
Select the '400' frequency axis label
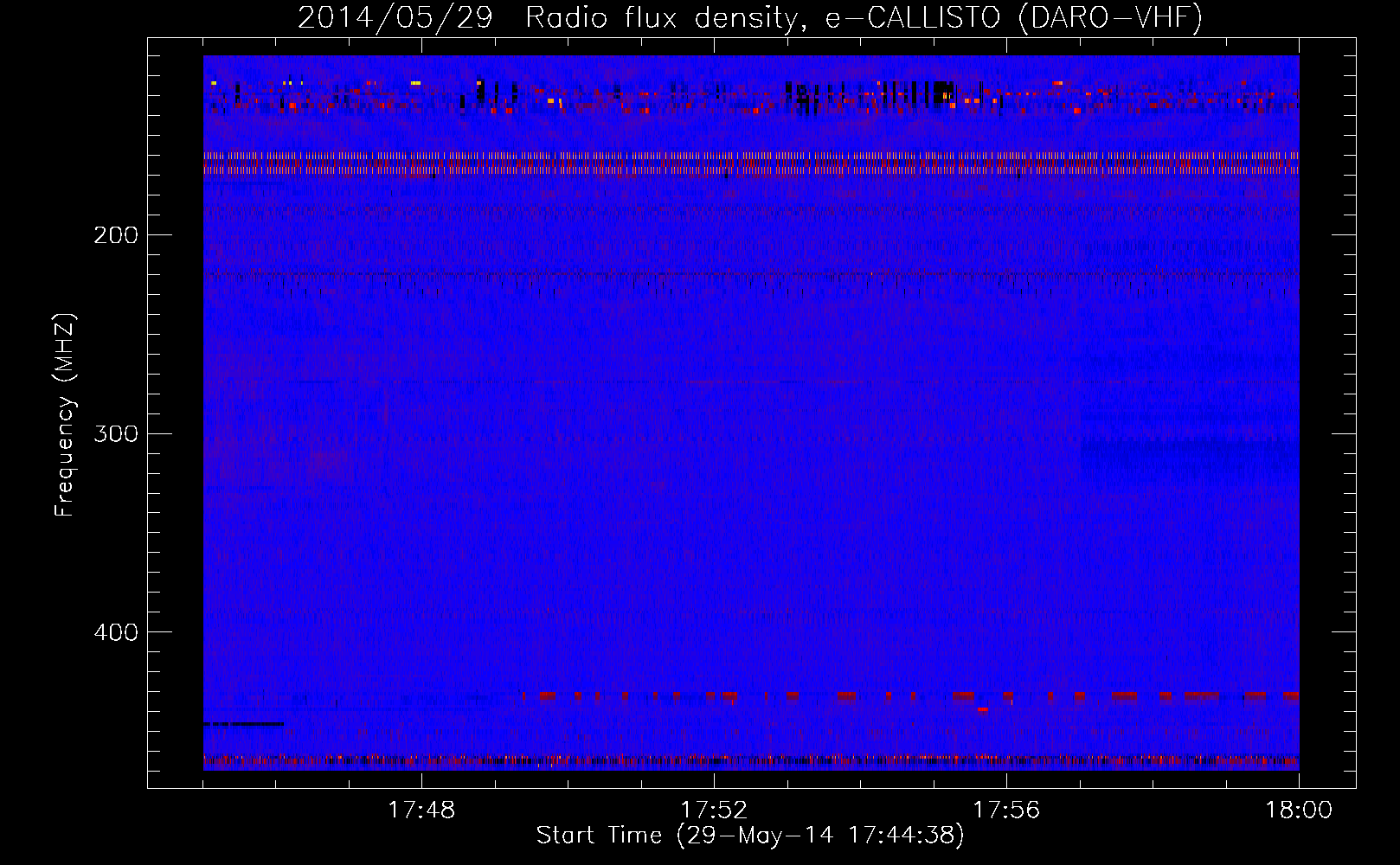pos(116,632)
